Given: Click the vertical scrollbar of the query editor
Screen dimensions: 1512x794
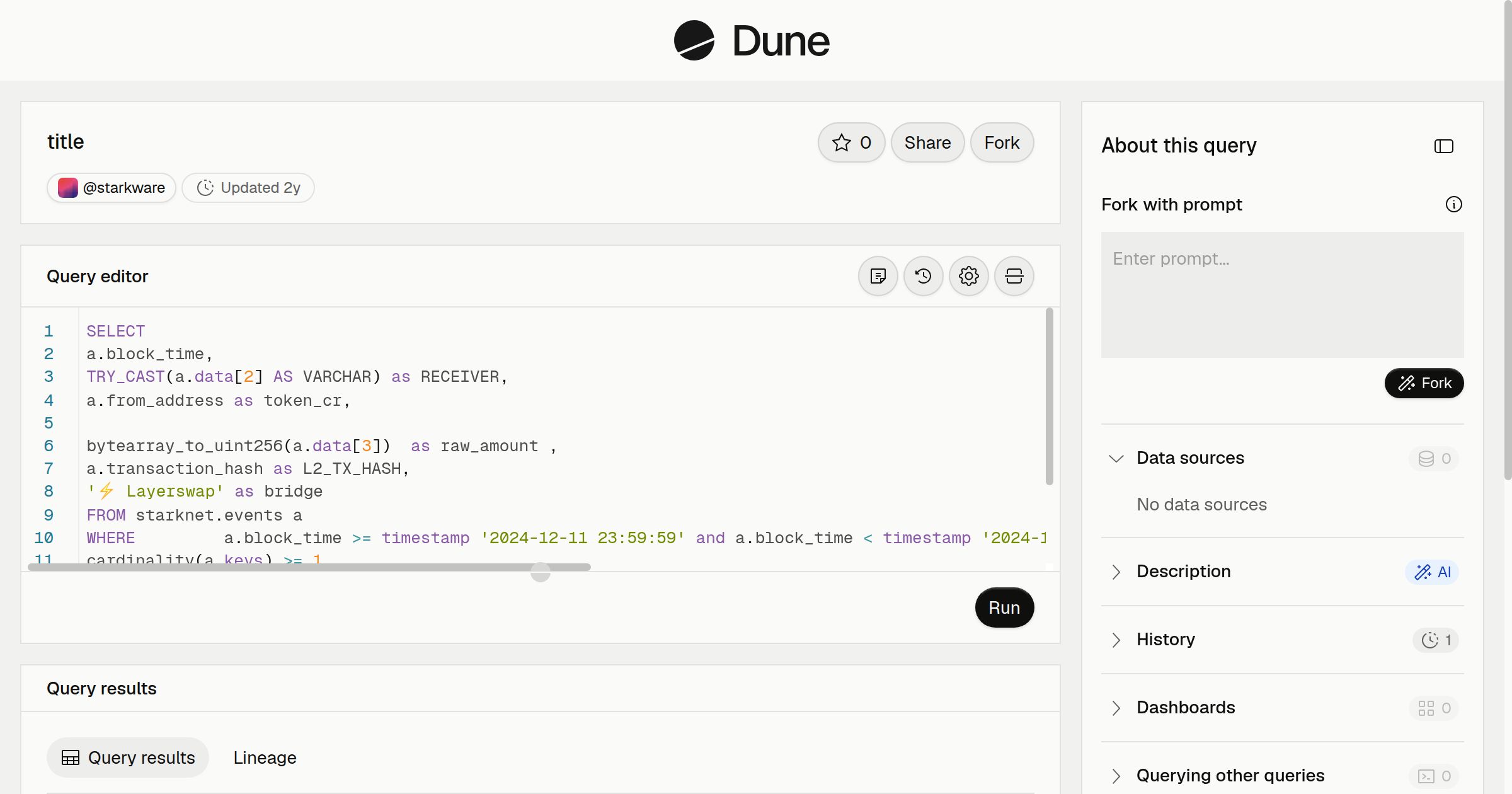Looking at the screenshot, I should point(1049,396).
